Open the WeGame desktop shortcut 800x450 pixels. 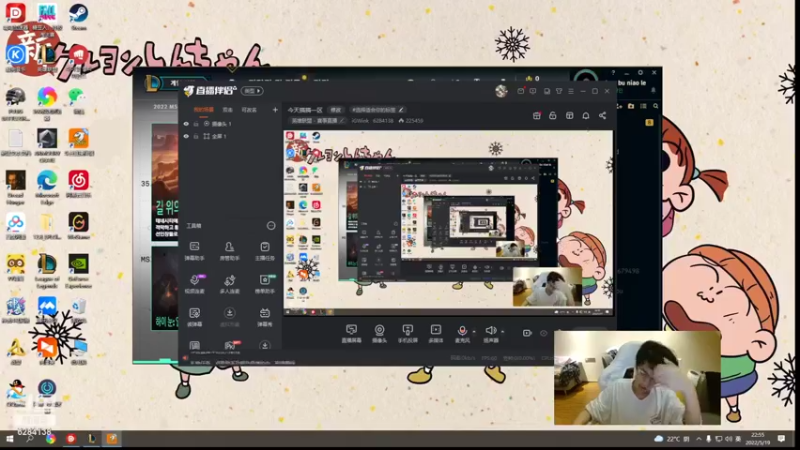pos(78,226)
